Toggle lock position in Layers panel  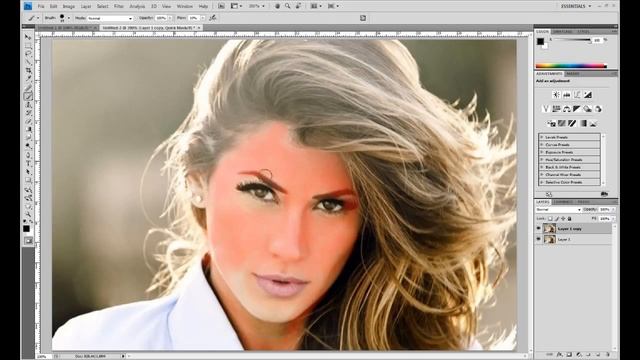point(563,219)
